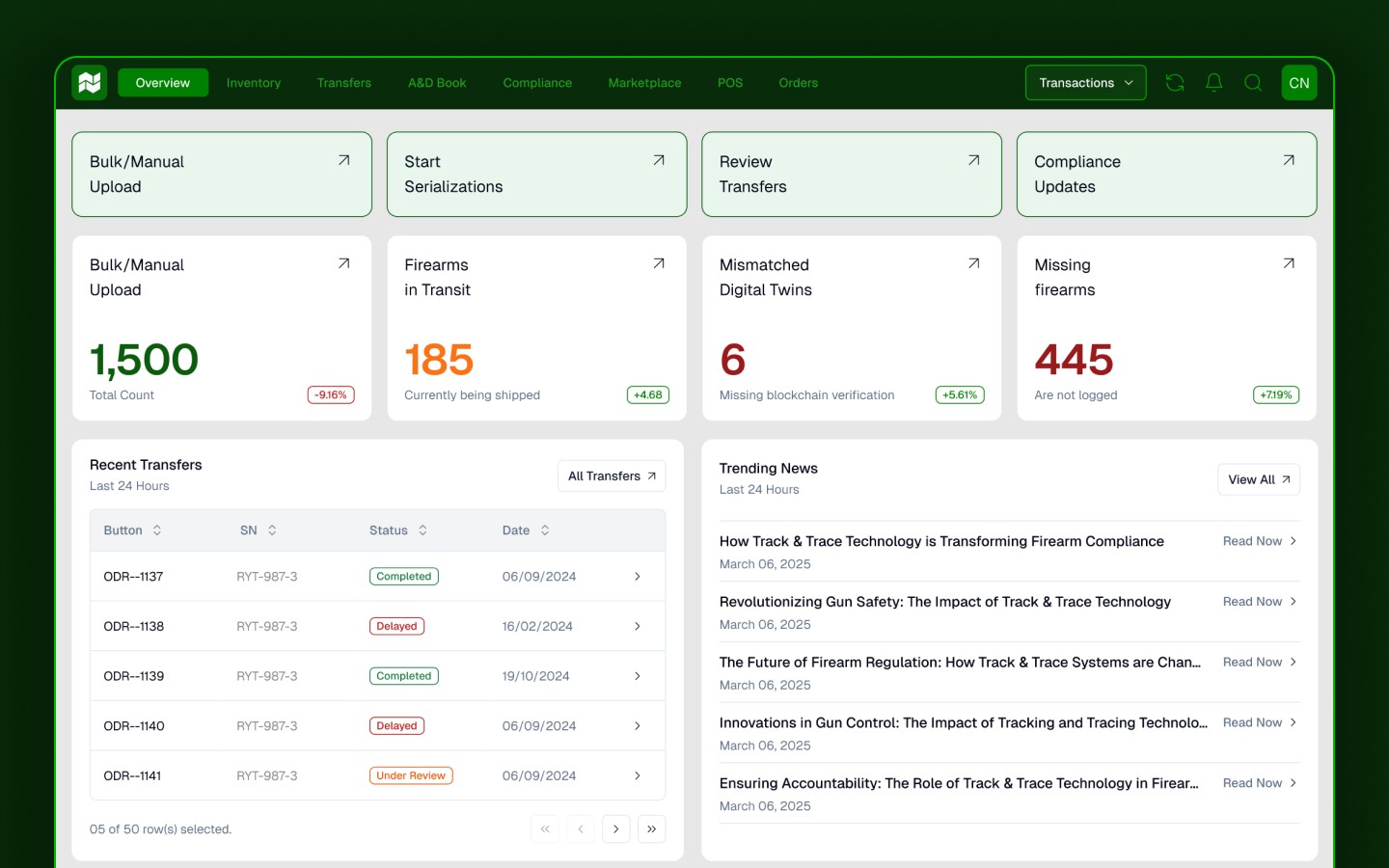Click the Recent Transfers heading
This screenshot has height=868, width=1389.
click(146, 465)
